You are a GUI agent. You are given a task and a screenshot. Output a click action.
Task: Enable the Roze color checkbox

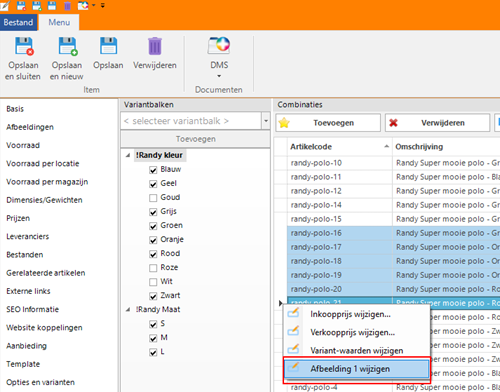coord(153,268)
